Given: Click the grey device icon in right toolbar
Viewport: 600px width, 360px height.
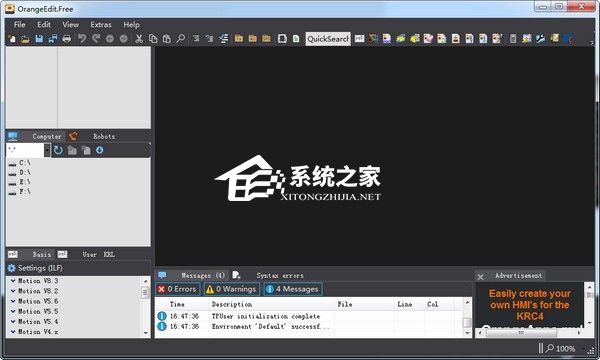Looking at the screenshot, I should (513, 39).
